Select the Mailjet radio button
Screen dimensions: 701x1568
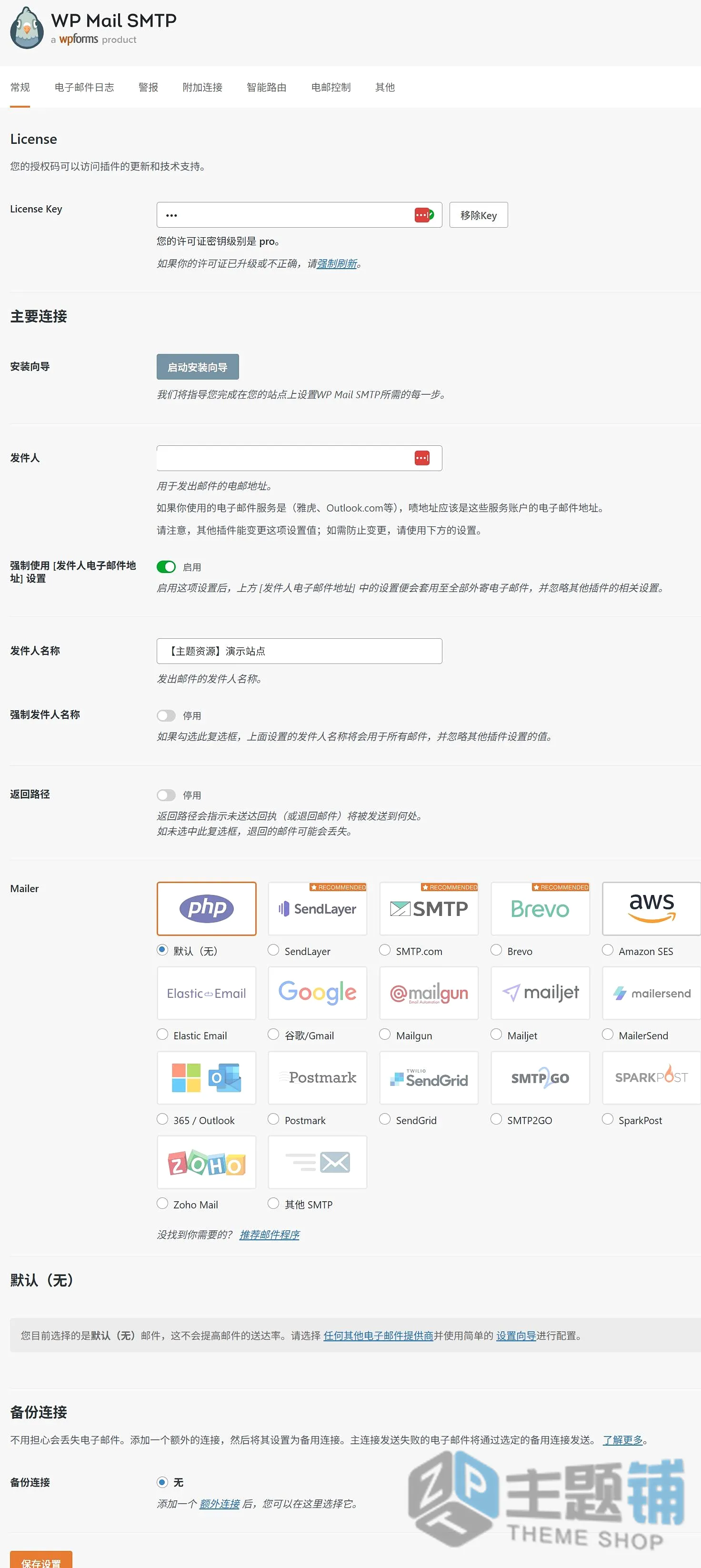(497, 1034)
